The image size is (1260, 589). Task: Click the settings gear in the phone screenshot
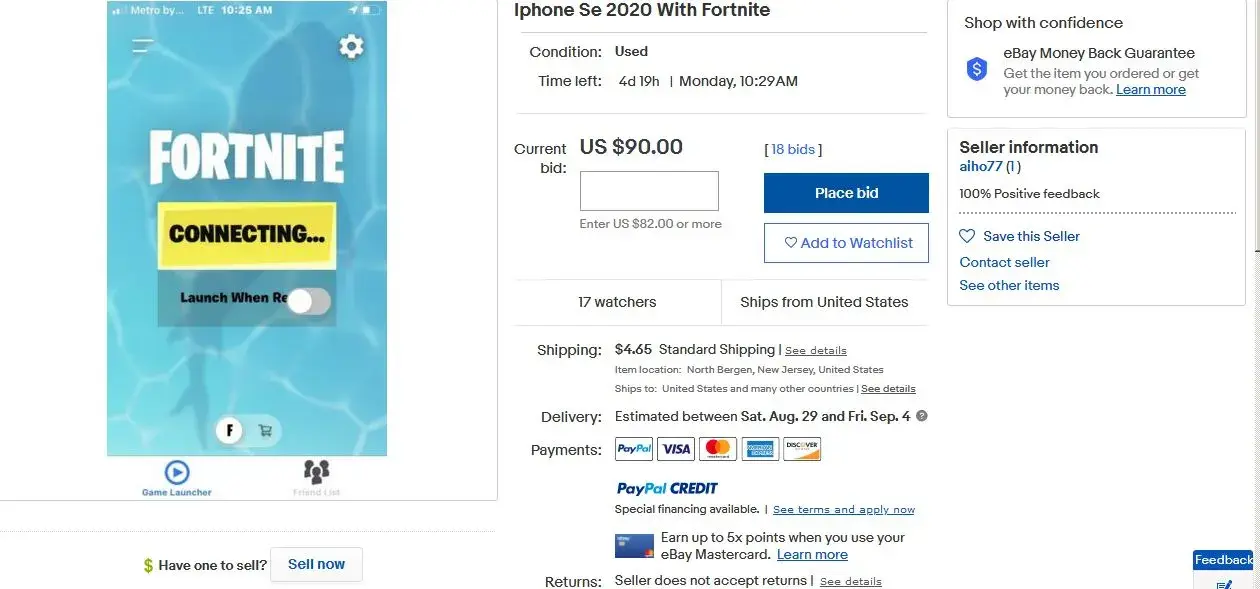351,46
